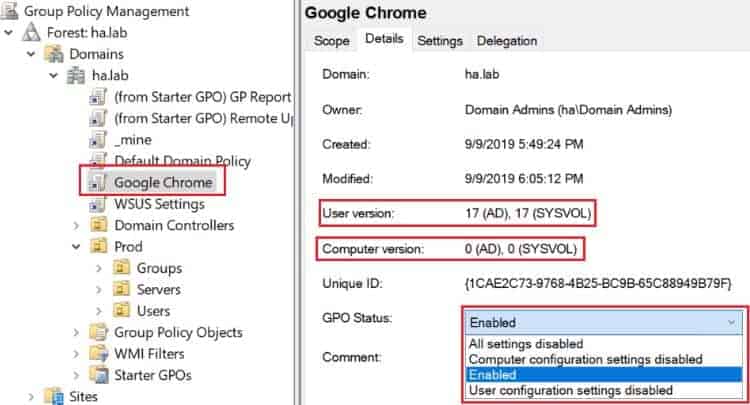Click the Groups OU folder icon

coord(121,268)
